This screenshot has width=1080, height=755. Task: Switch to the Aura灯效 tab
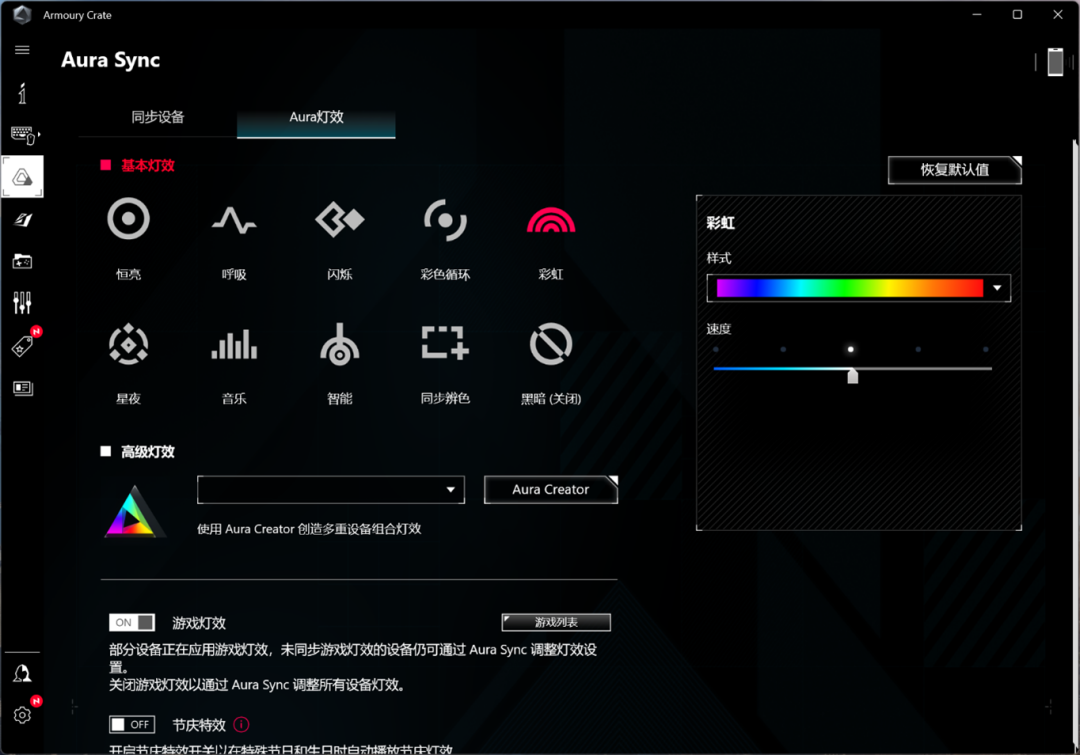click(x=316, y=117)
